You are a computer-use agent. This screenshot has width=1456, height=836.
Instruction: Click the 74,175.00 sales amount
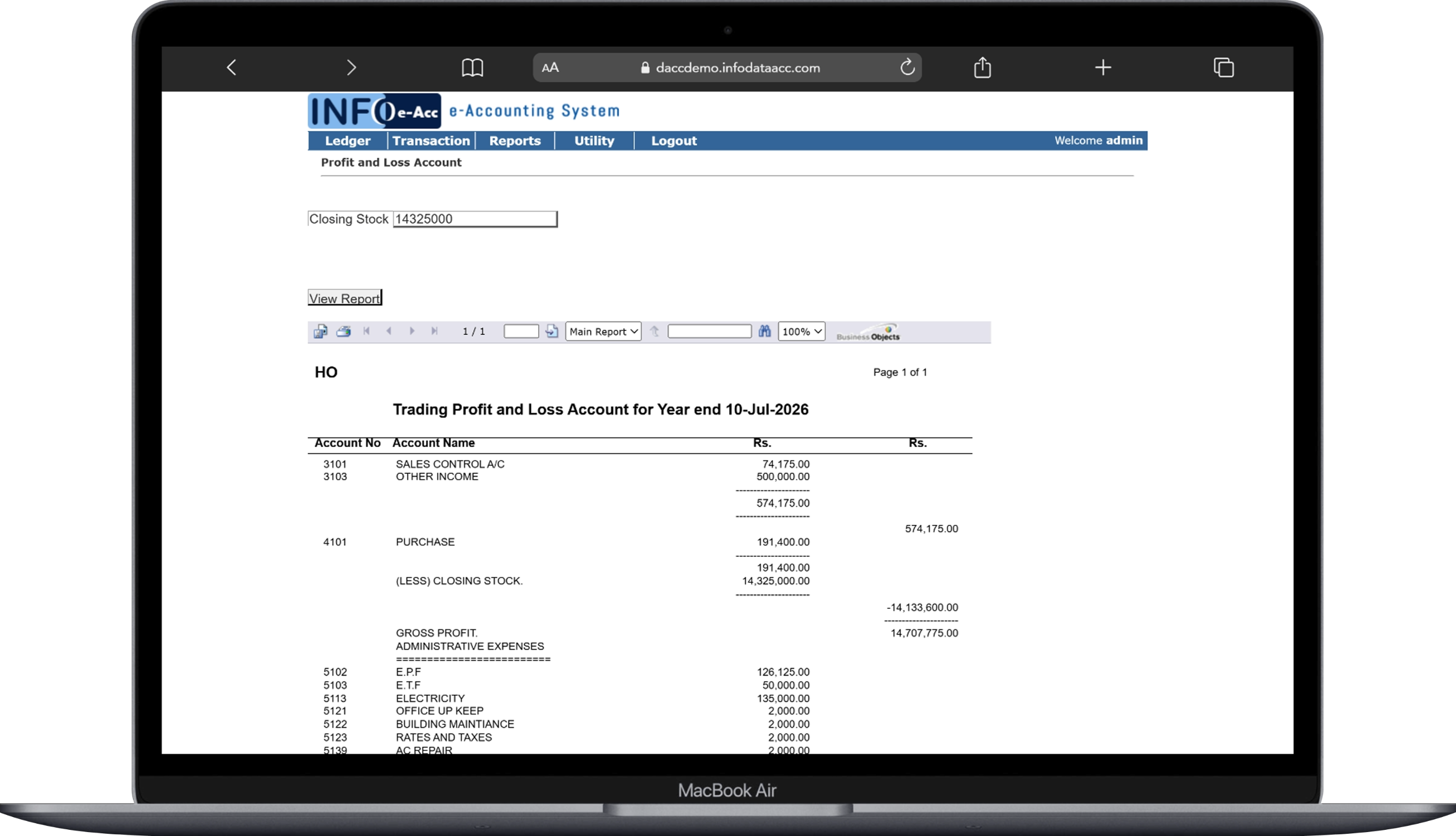[x=786, y=464]
